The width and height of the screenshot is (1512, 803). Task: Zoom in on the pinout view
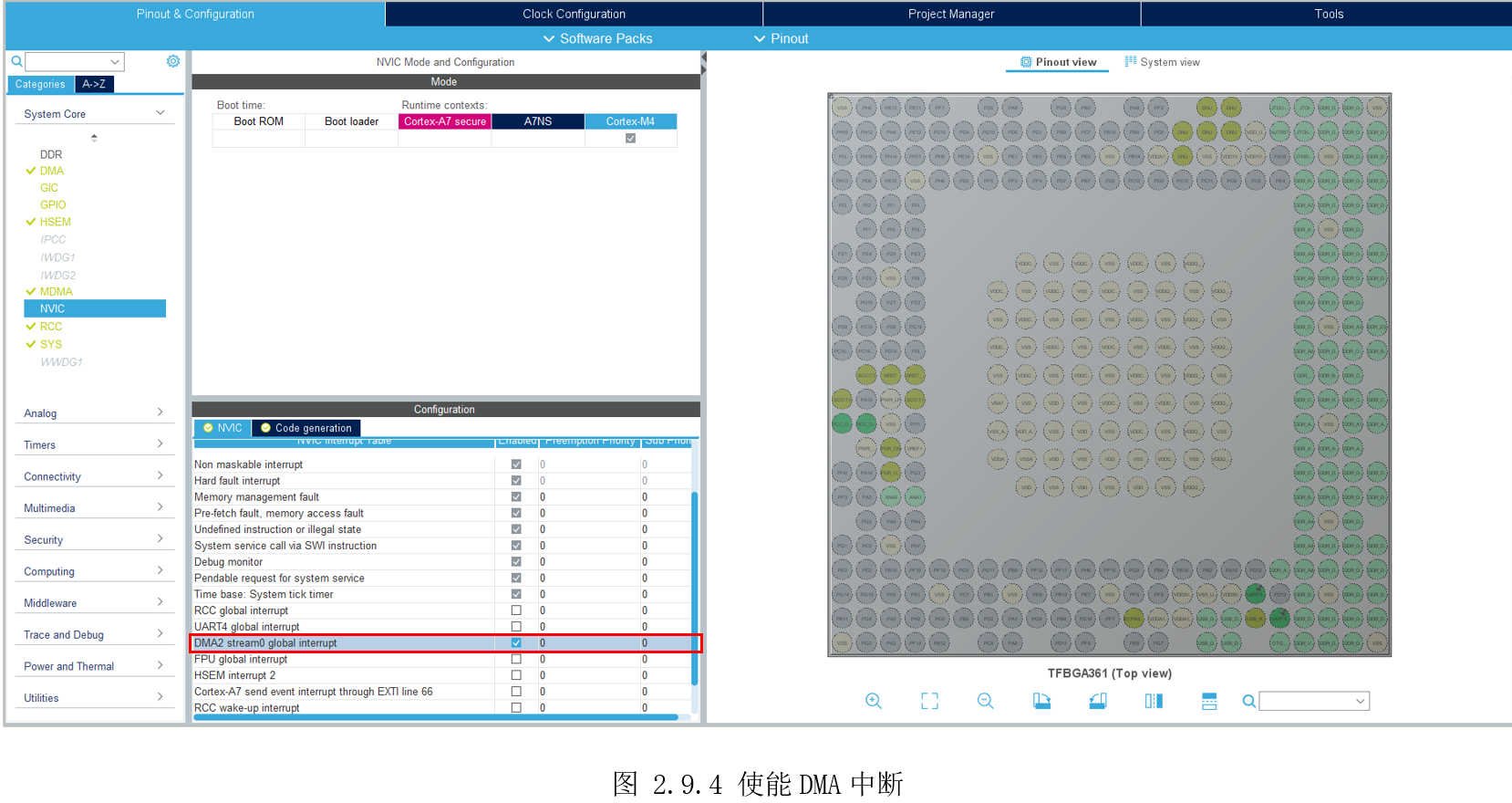coord(873,701)
